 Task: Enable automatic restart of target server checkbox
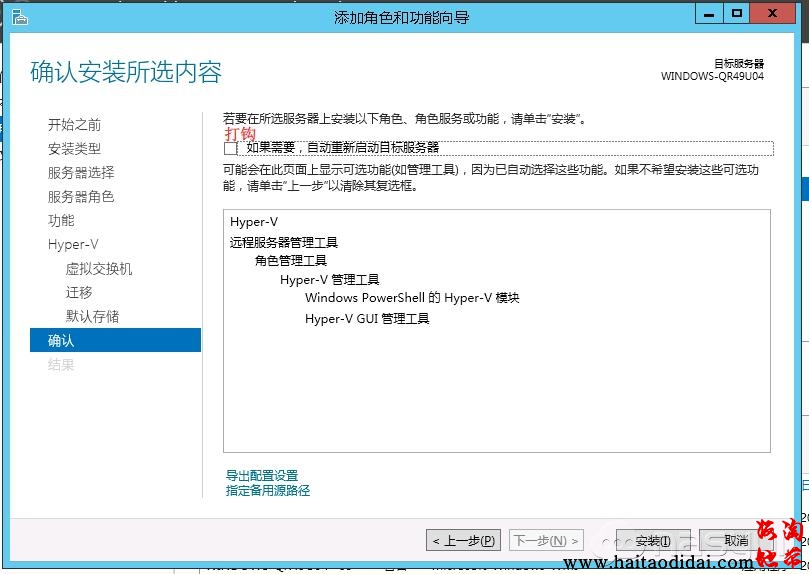pos(231,148)
